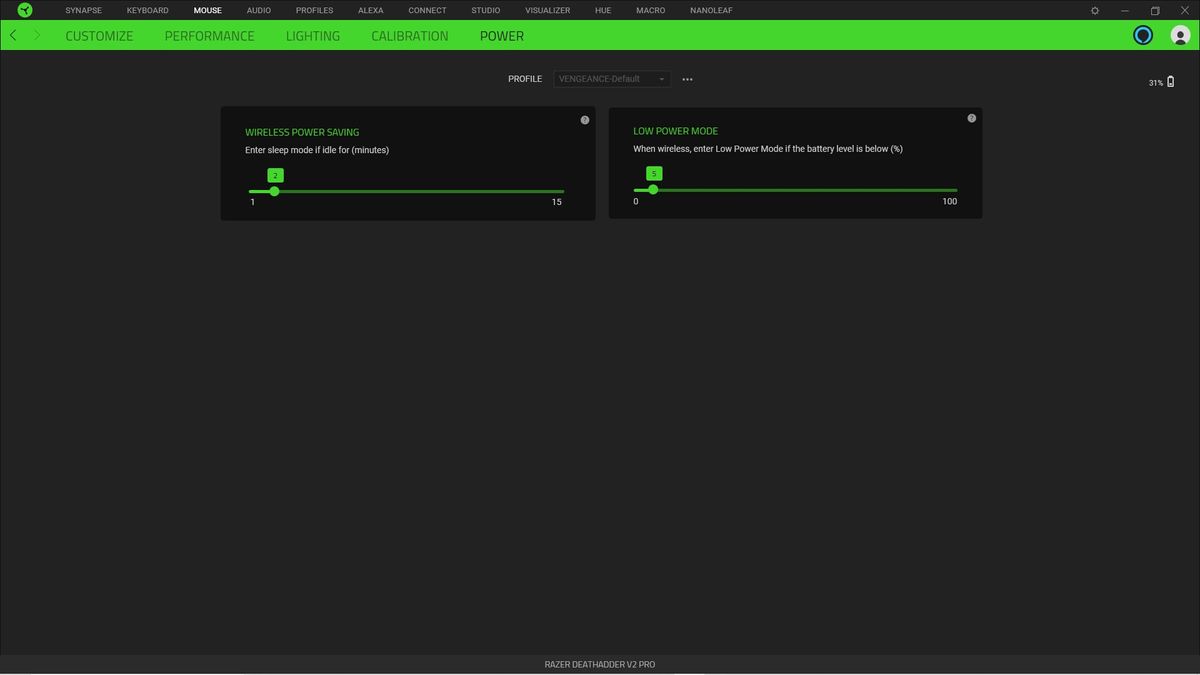Open the Hue tab
1200x675 pixels.
(x=603, y=10)
